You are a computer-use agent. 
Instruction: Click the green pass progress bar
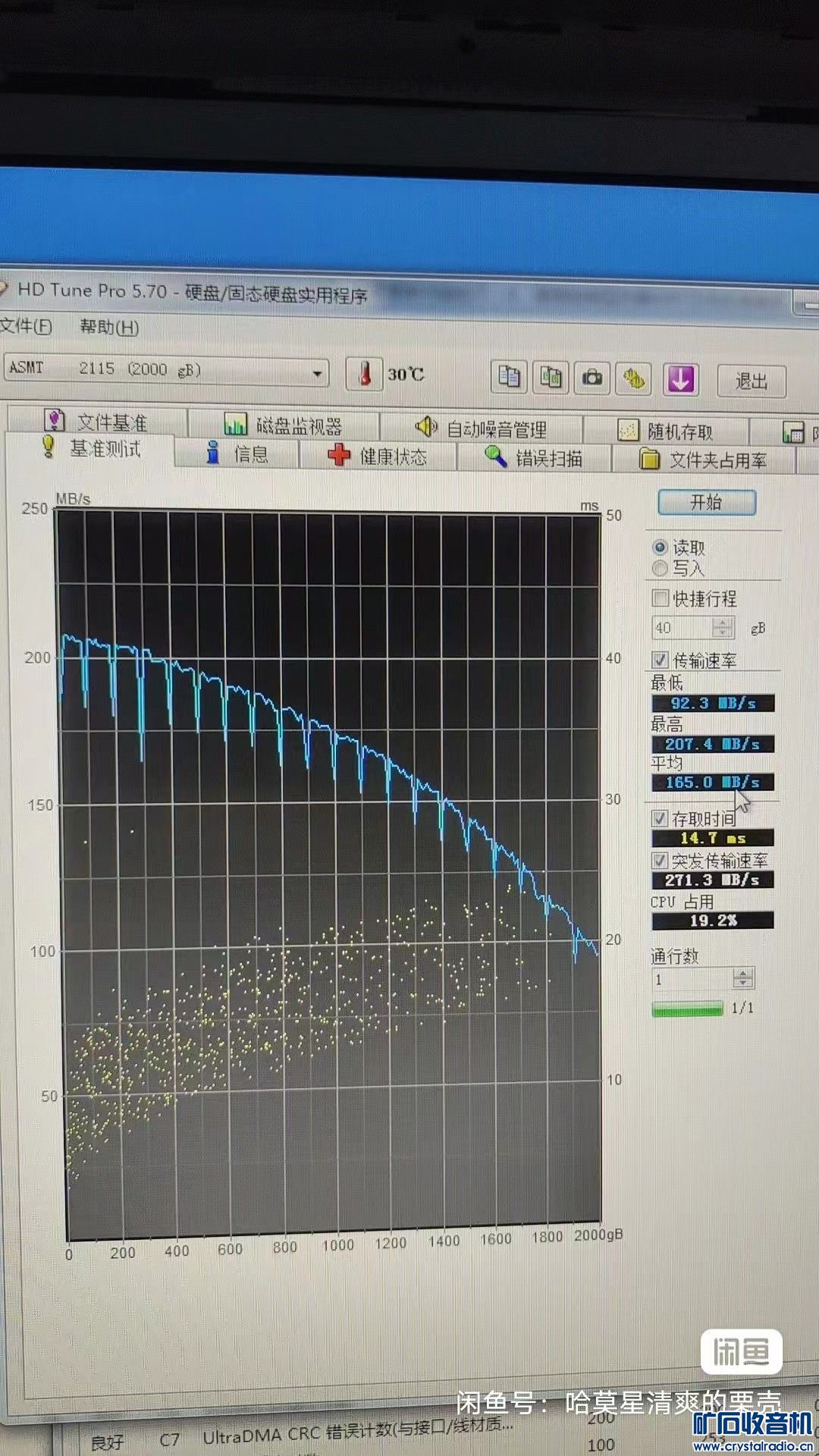click(687, 1009)
